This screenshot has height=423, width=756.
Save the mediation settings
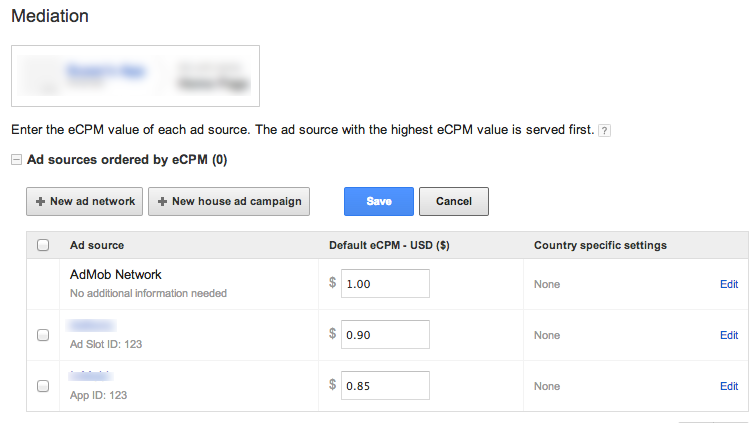click(x=379, y=201)
